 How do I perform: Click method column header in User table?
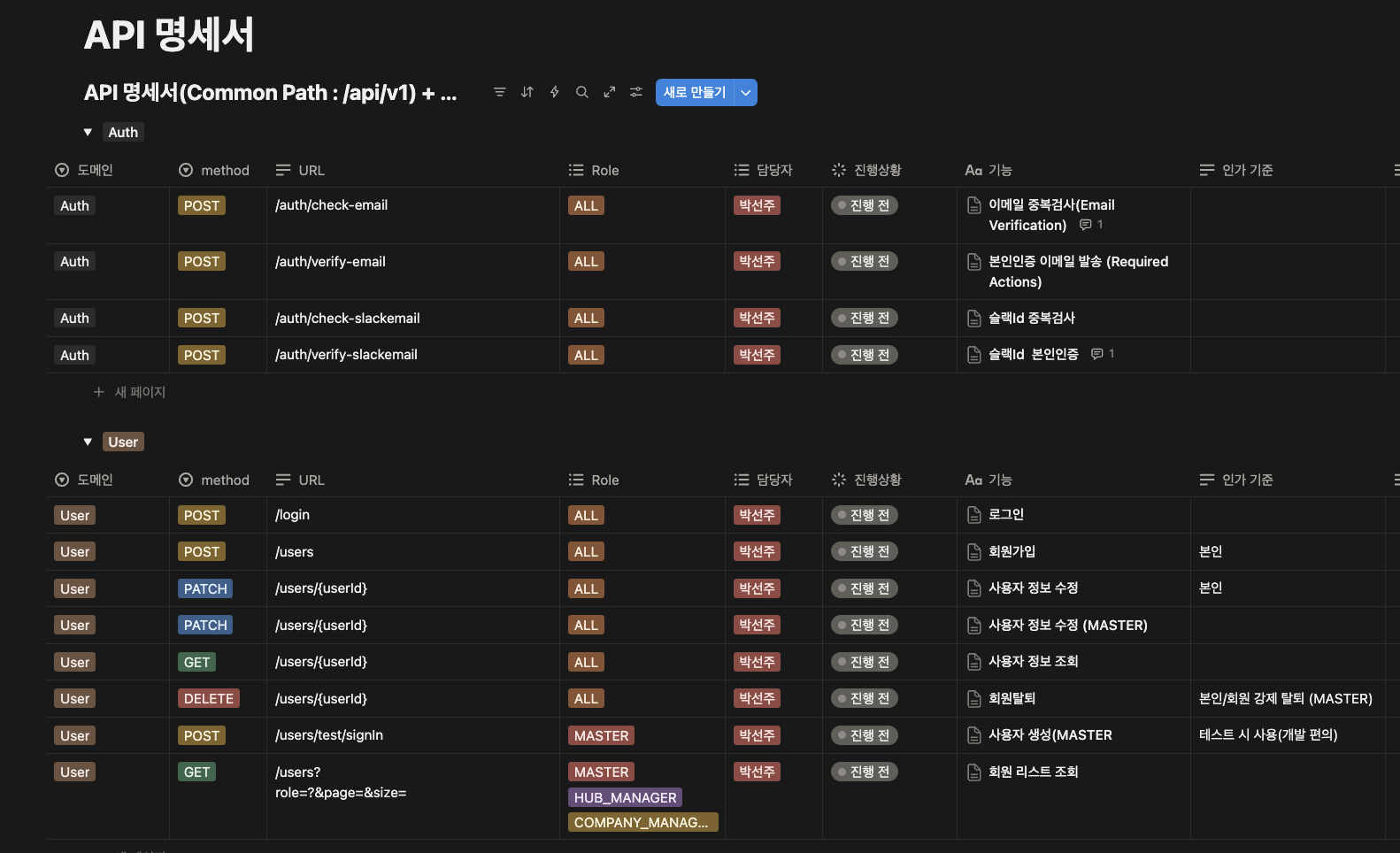(214, 480)
